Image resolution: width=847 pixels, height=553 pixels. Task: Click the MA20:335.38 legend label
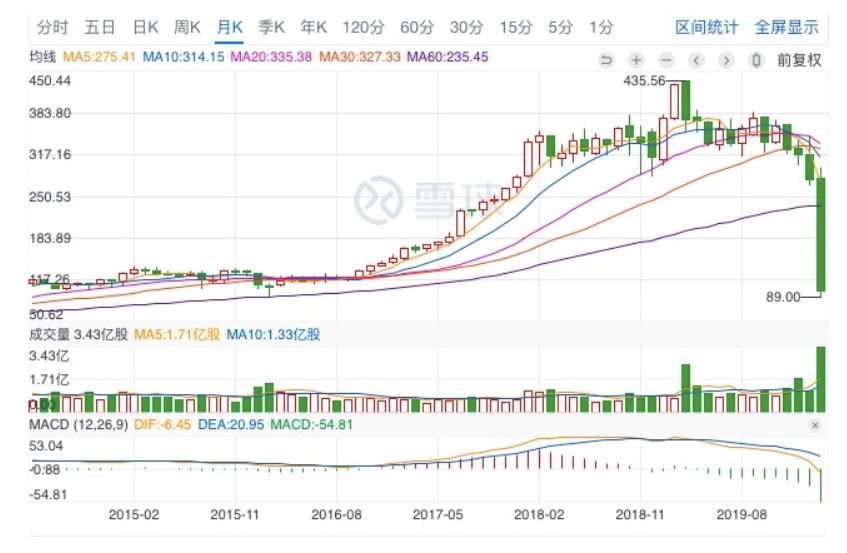(x=271, y=57)
